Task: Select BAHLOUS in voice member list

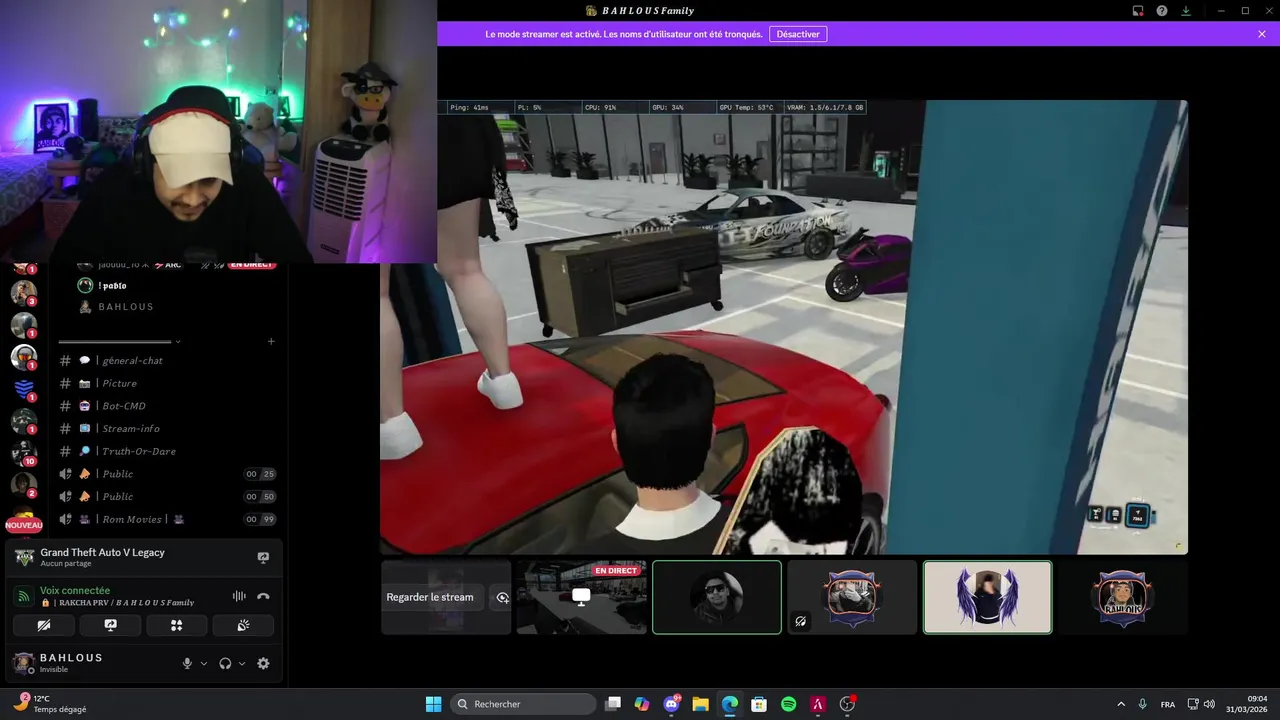Action: [125, 307]
